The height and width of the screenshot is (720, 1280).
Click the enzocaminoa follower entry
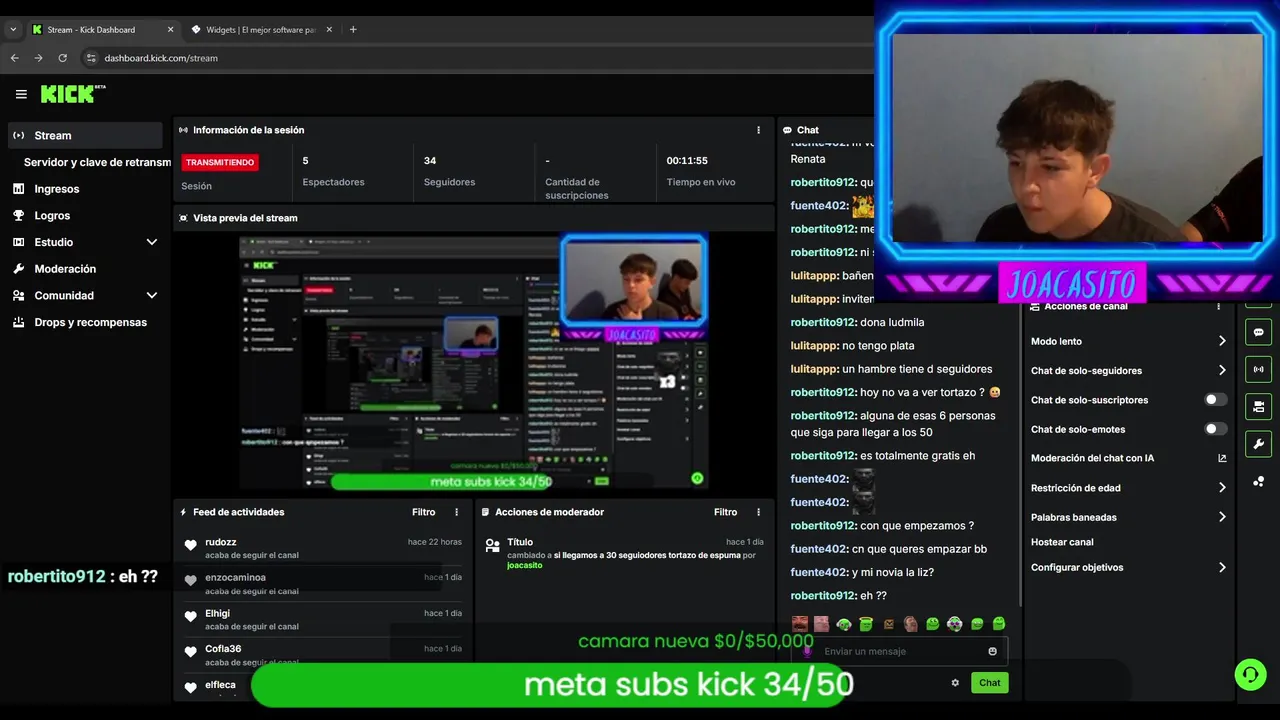click(x=322, y=583)
